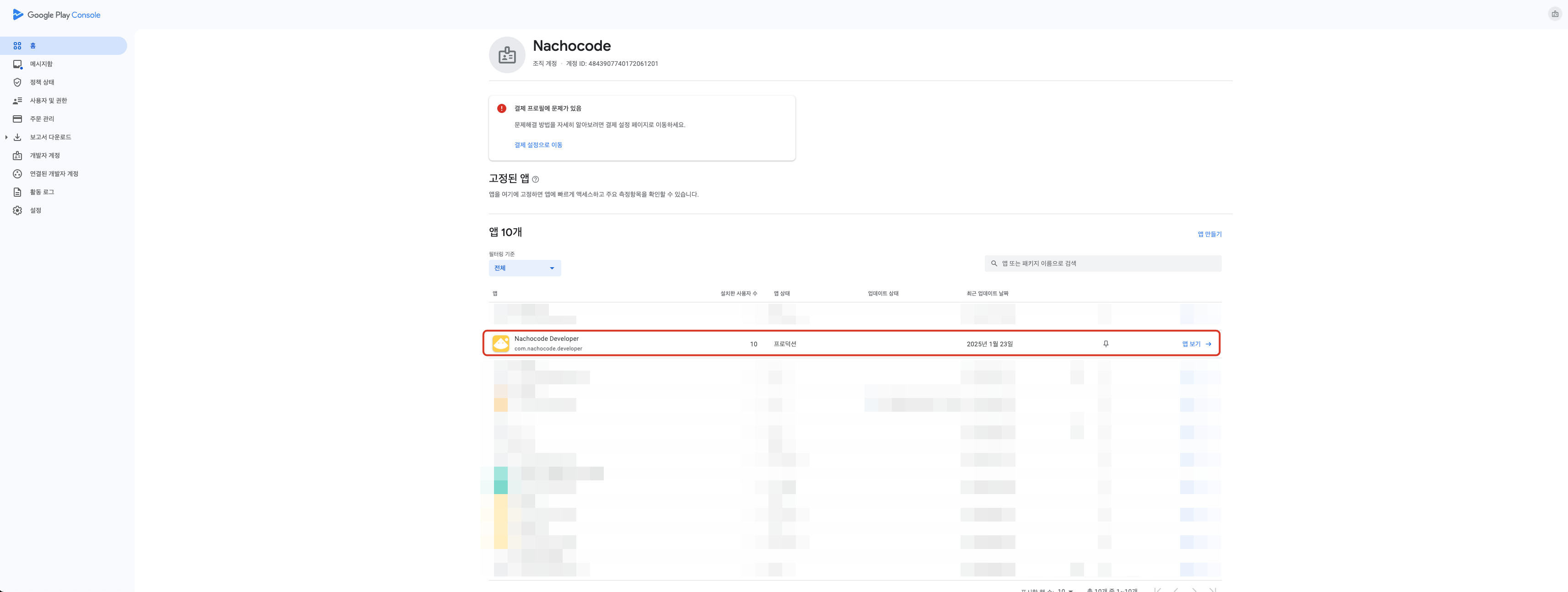
Task: Pin the Nachocode Developer app
Action: [x=1106, y=344]
